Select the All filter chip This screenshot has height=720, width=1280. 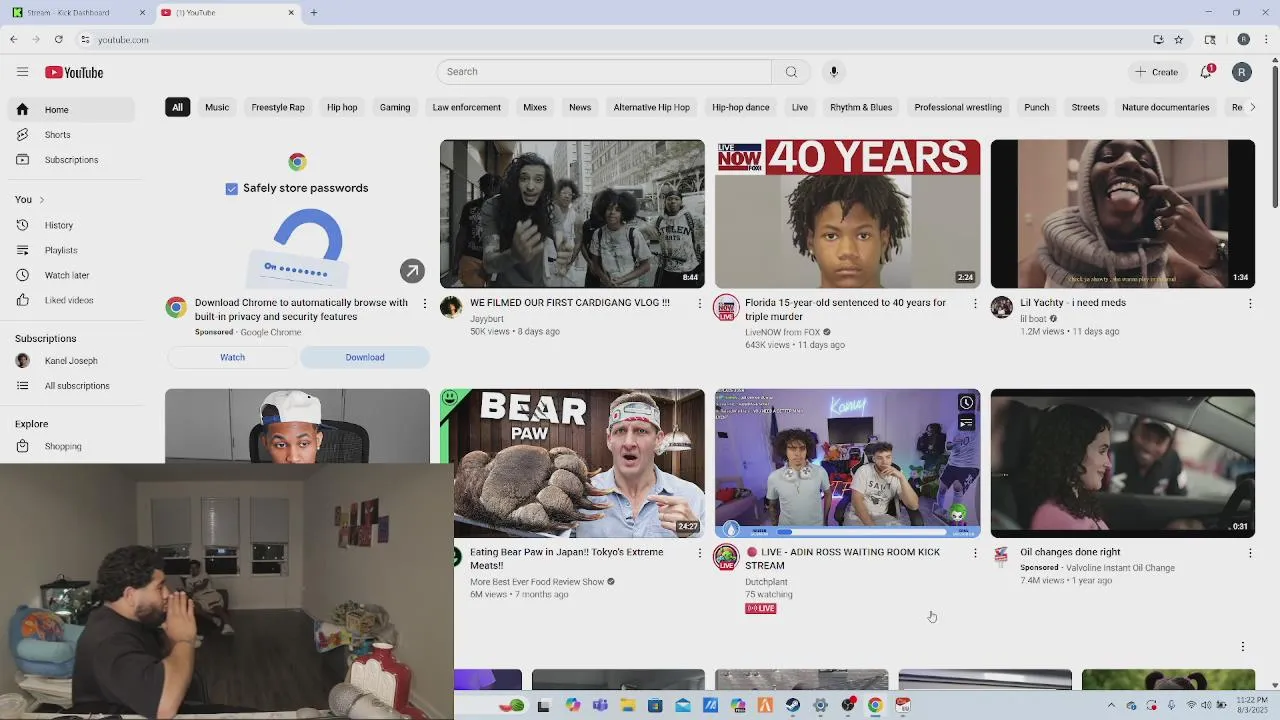177,107
